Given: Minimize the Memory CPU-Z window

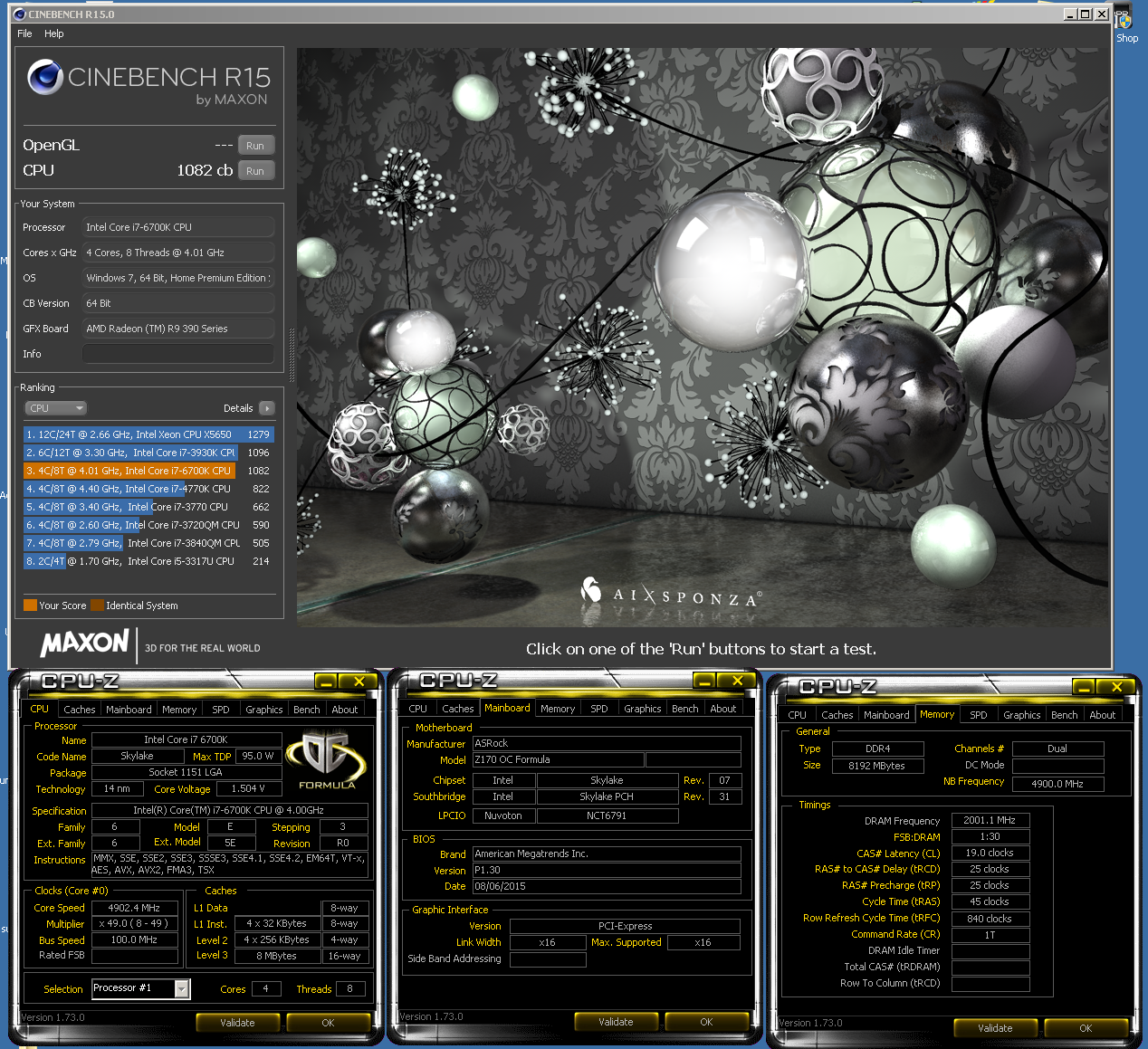Looking at the screenshot, I should coord(1084,687).
